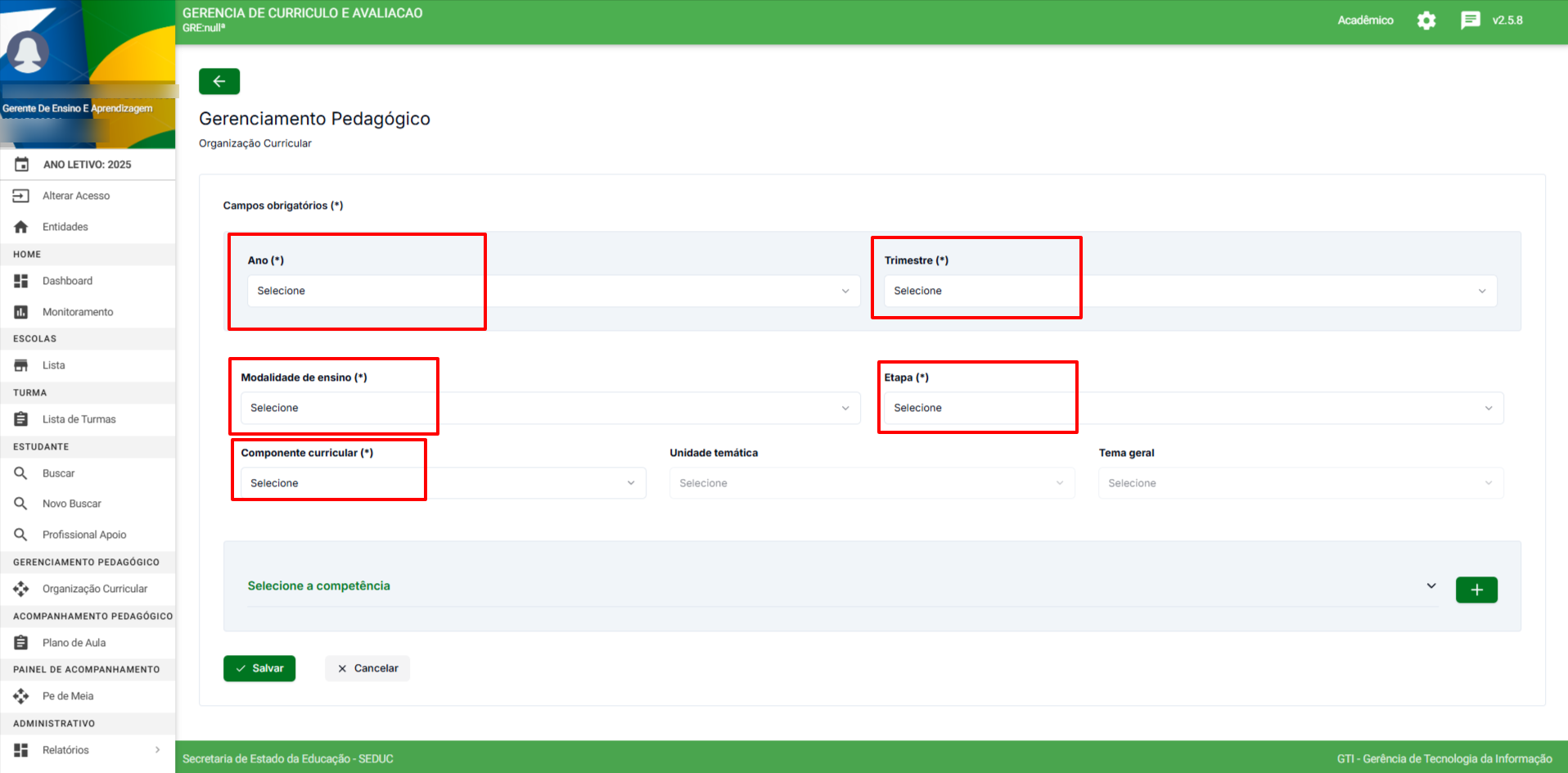Click the green back arrow button
The height and width of the screenshot is (773, 1568).
[219, 81]
